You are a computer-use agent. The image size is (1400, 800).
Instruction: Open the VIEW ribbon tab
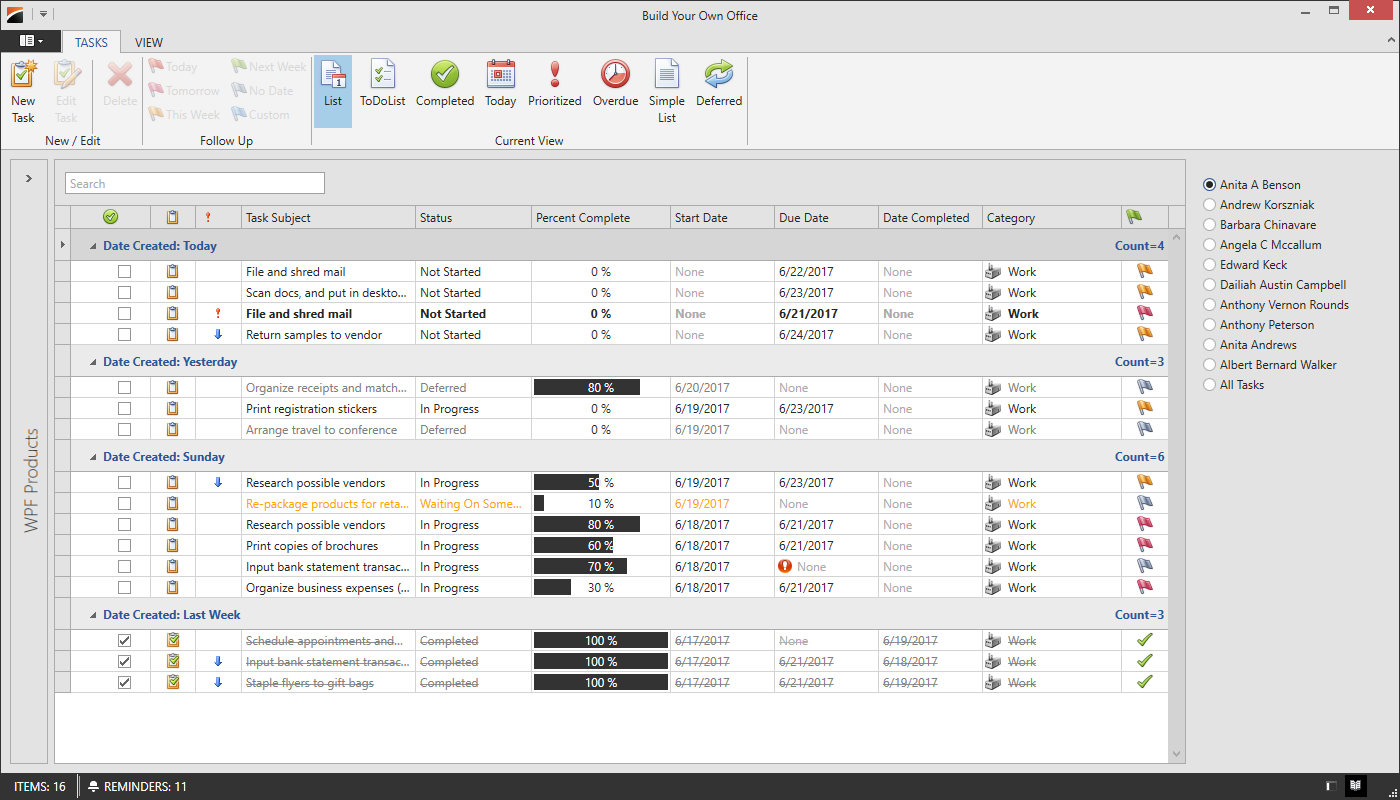pyautogui.click(x=148, y=43)
